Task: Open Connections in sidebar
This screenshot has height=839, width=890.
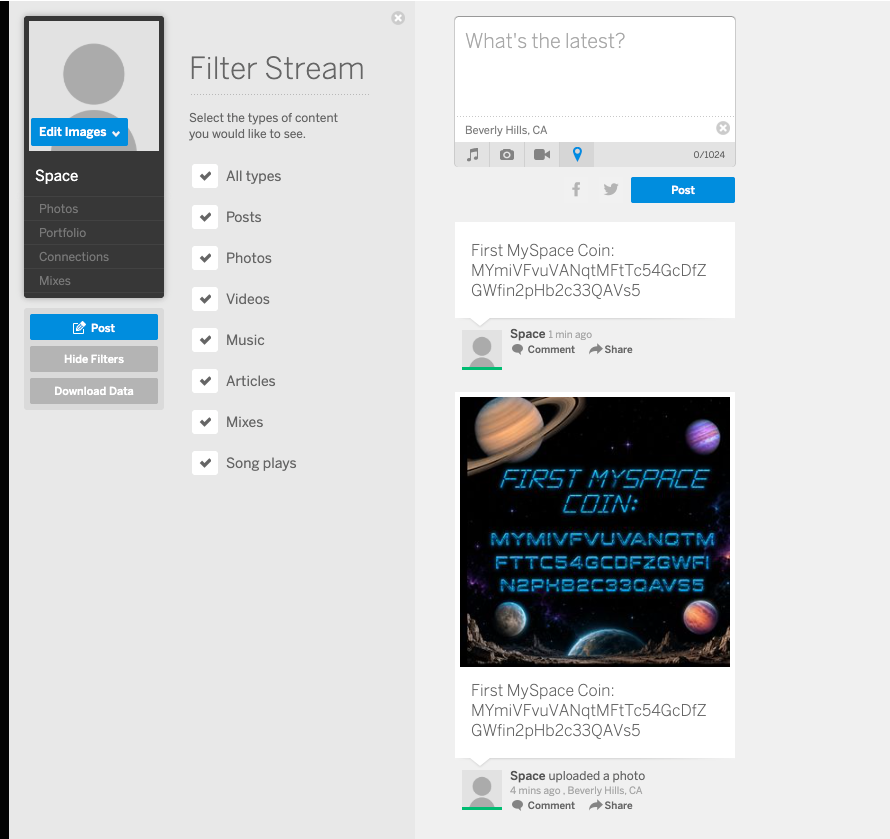Action: click(74, 257)
